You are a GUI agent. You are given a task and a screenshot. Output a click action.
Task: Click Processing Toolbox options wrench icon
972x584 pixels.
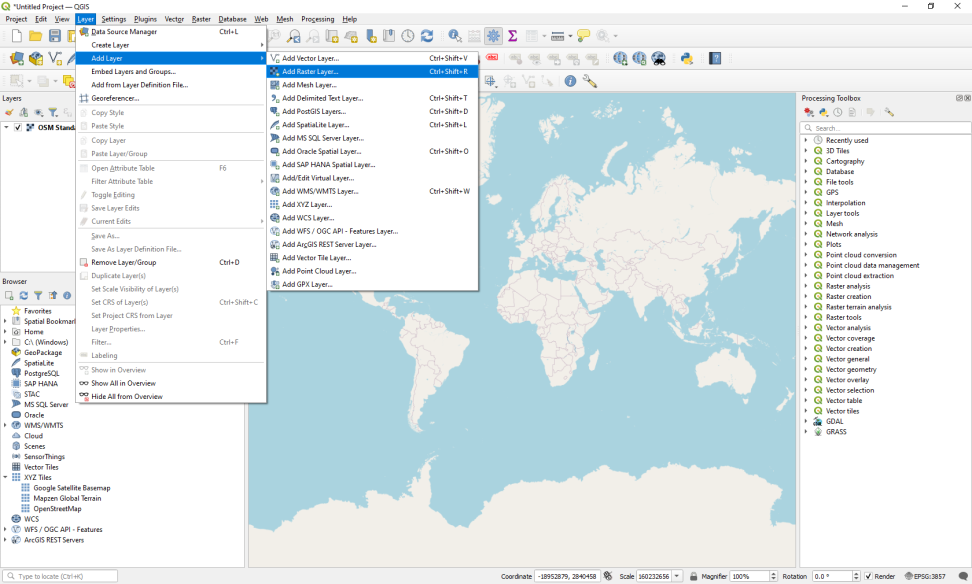click(890, 112)
